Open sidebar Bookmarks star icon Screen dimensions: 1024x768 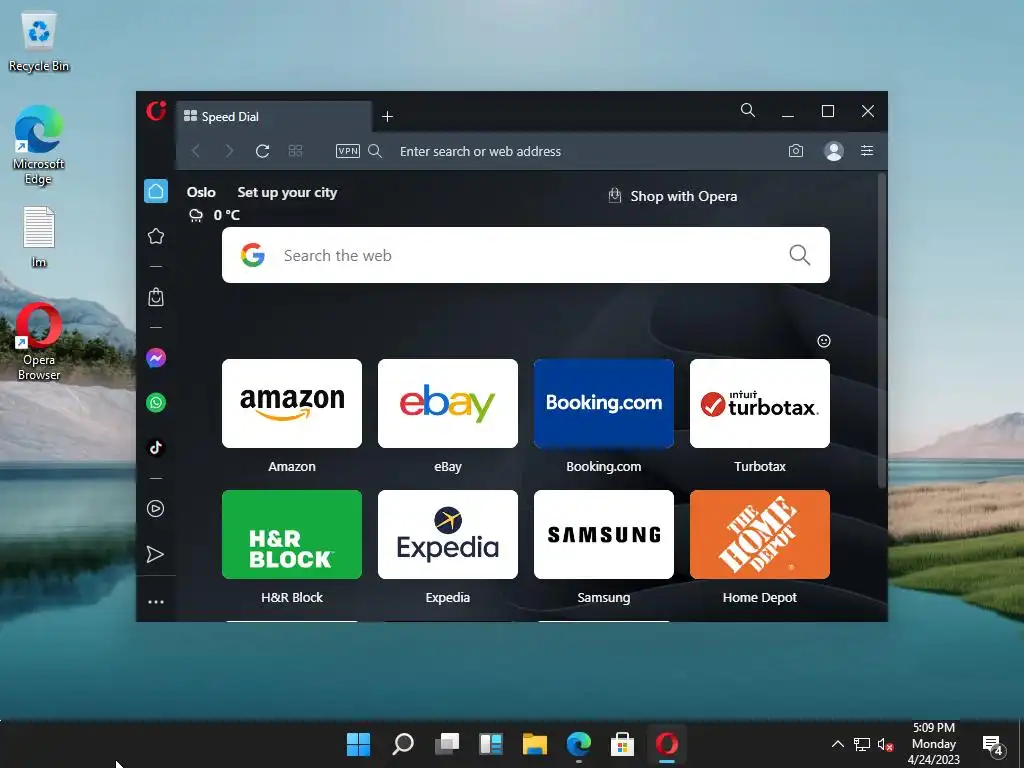pyautogui.click(x=156, y=236)
